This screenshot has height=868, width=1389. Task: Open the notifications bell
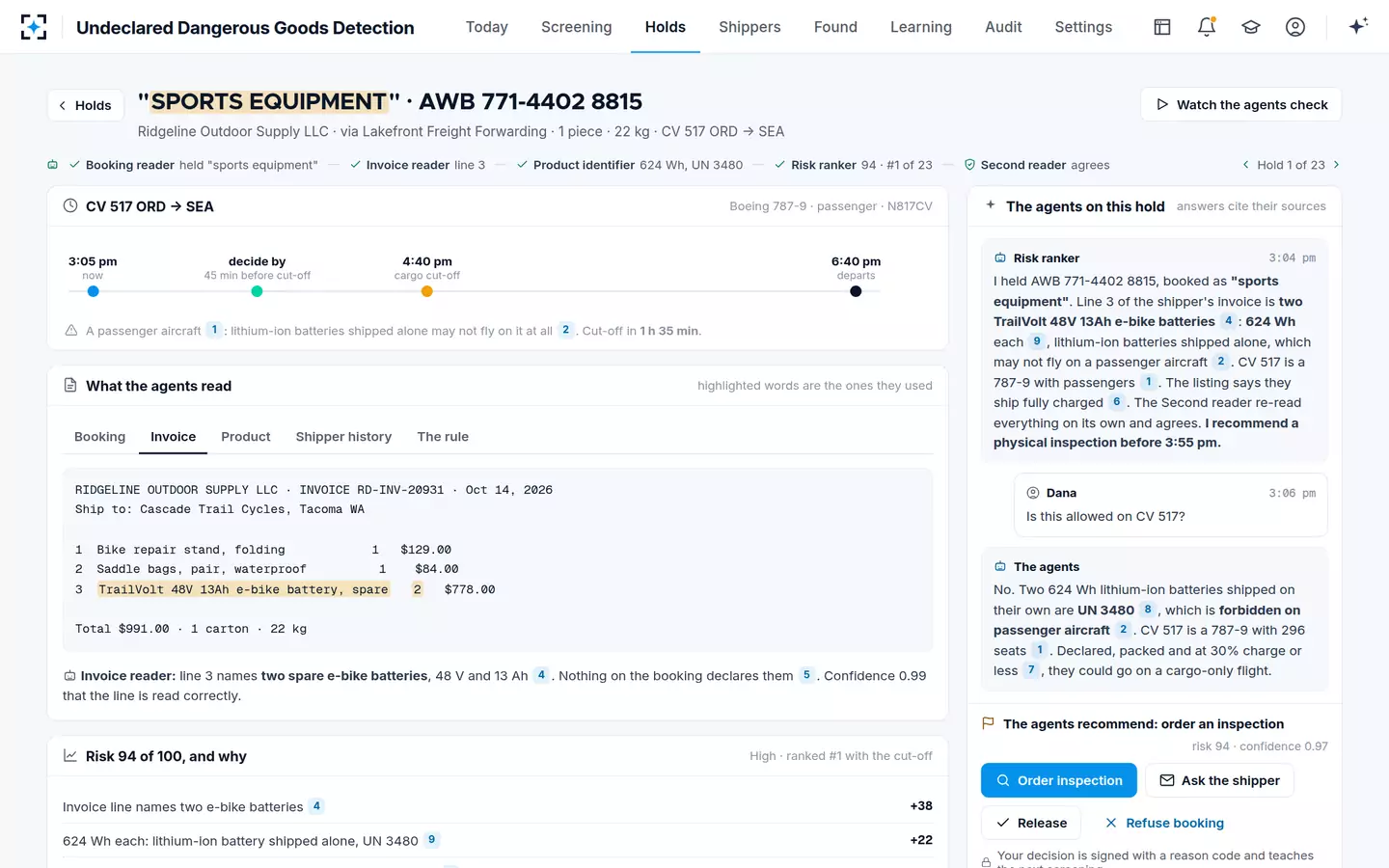(1207, 27)
